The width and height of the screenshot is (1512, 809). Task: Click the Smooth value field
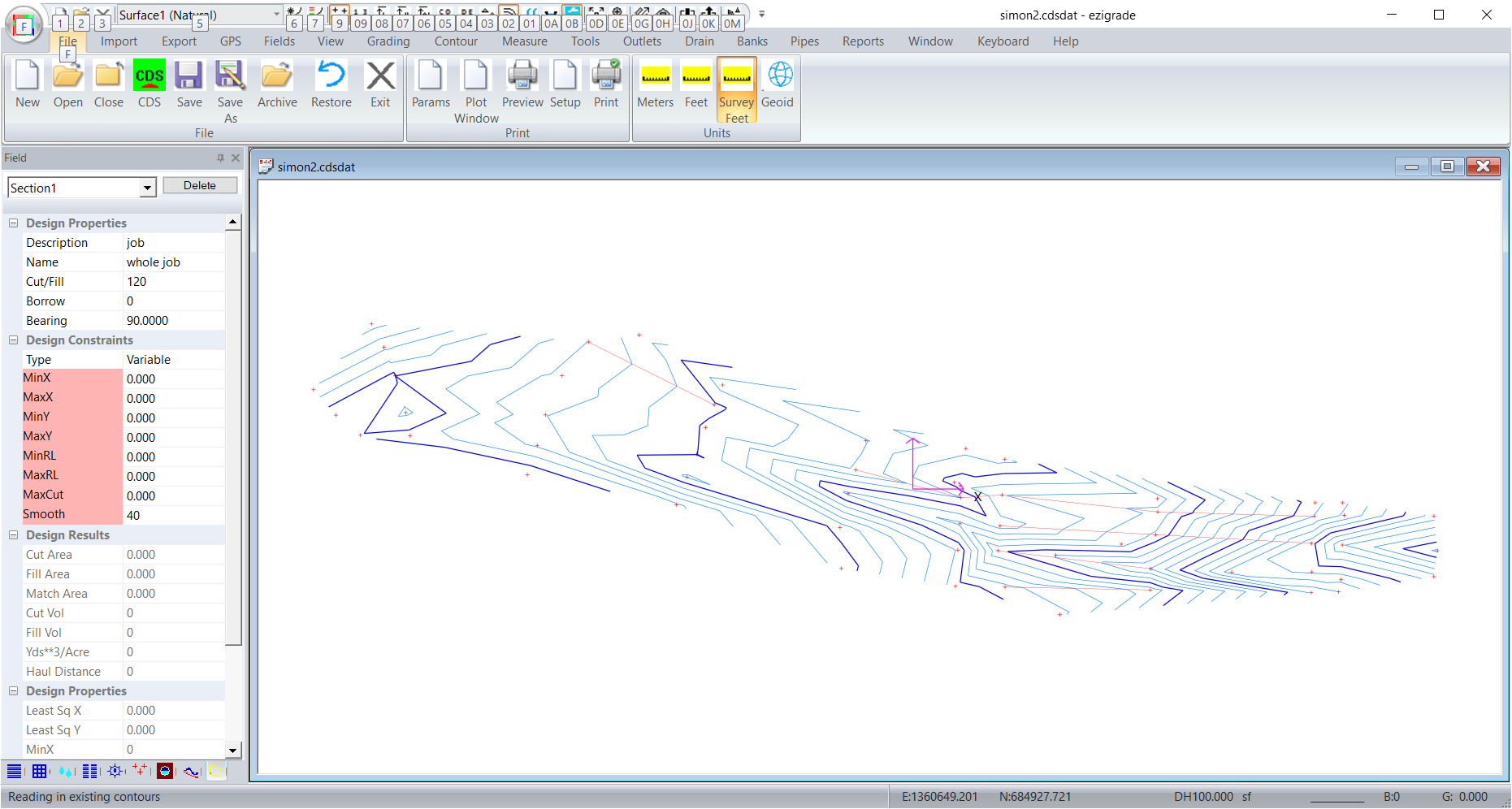pyautogui.click(x=173, y=515)
